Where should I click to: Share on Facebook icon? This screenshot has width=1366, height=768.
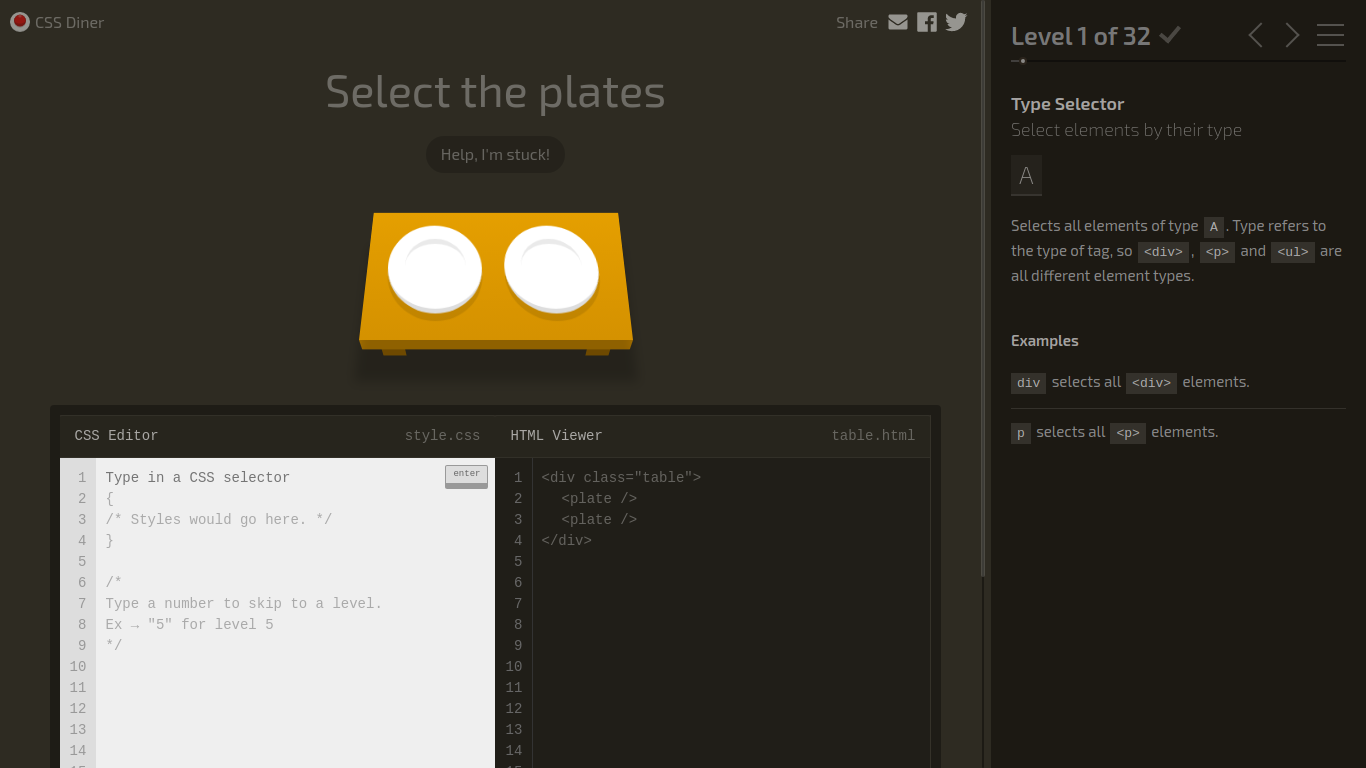point(927,22)
